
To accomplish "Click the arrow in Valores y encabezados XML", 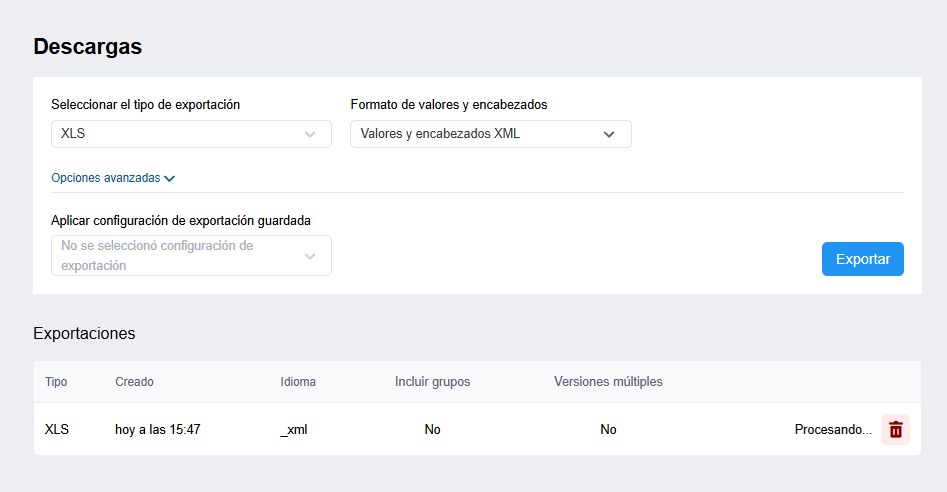I will pos(609,134).
